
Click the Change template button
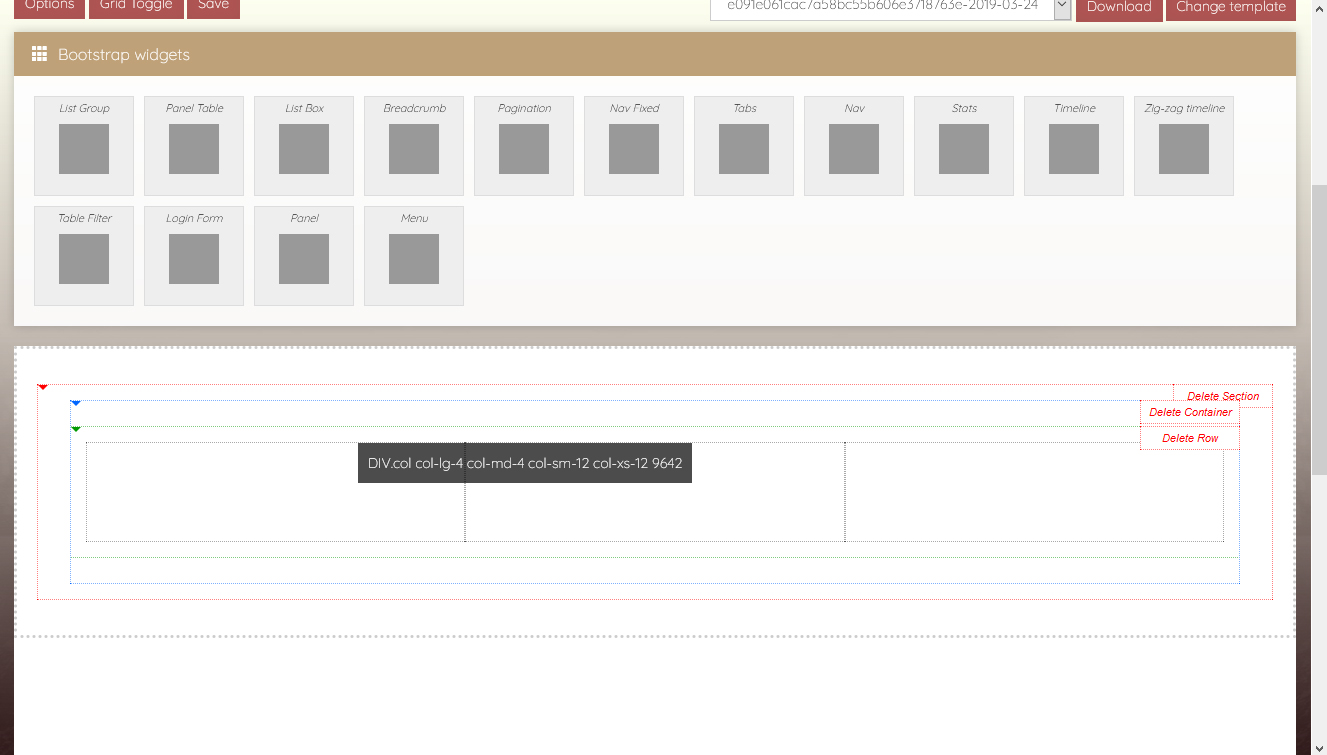1230,7
